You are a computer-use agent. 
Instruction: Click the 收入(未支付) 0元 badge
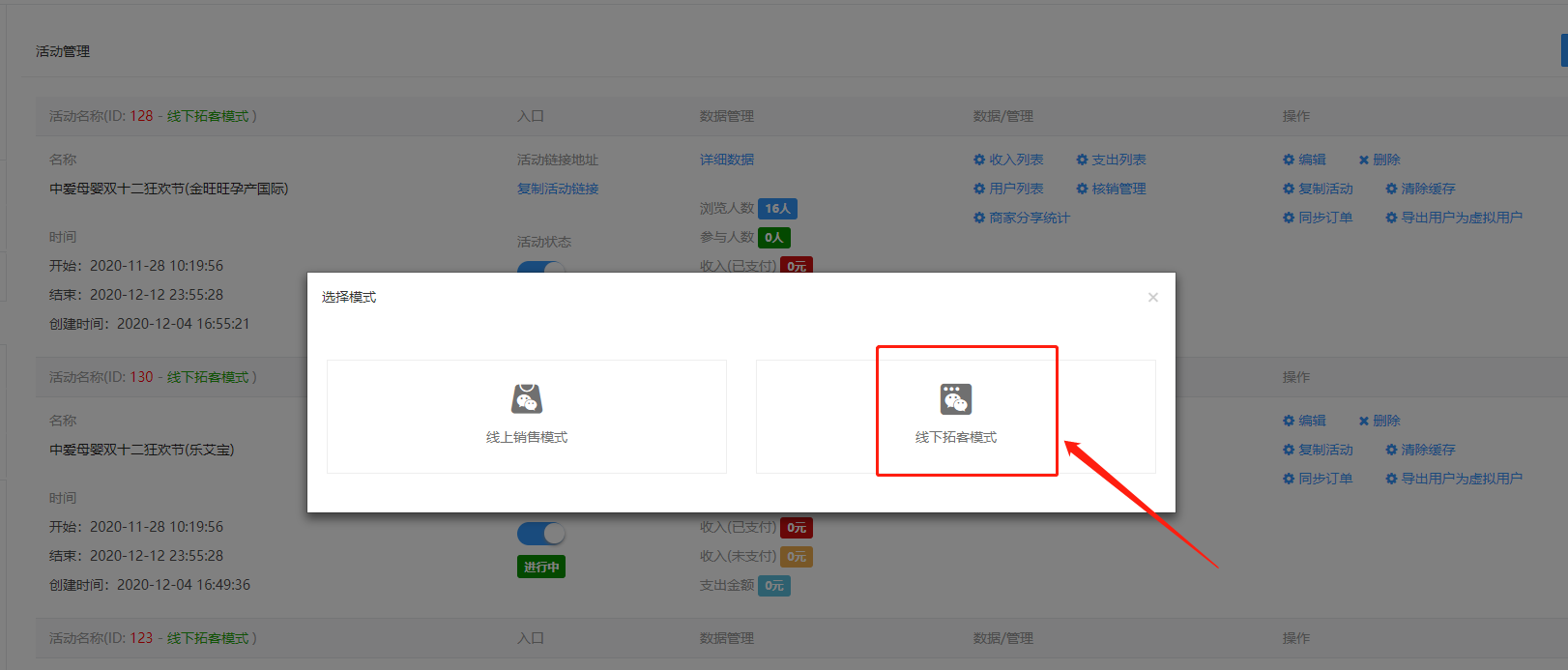coord(797,557)
